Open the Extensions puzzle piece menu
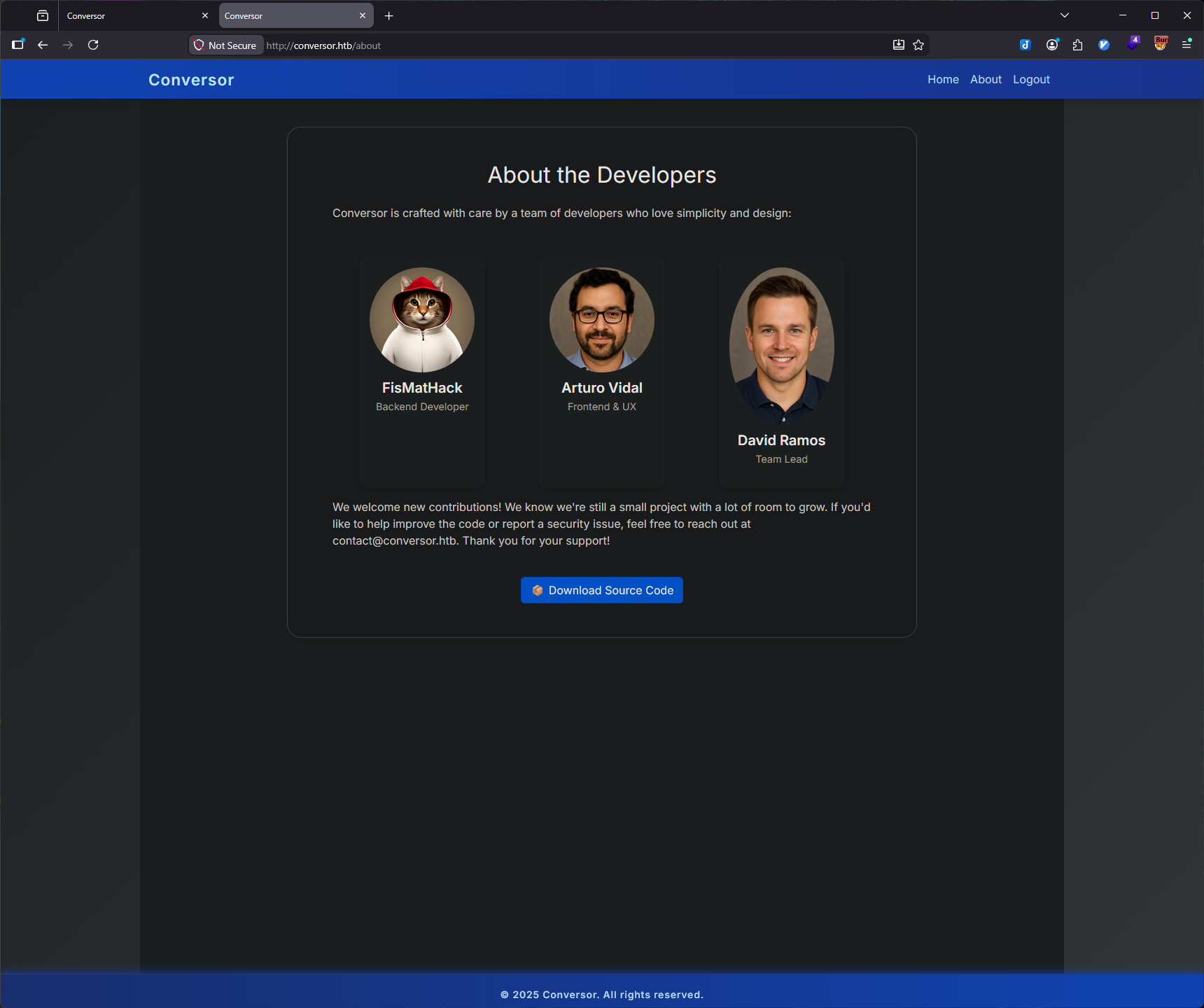 coord(1078,45)
